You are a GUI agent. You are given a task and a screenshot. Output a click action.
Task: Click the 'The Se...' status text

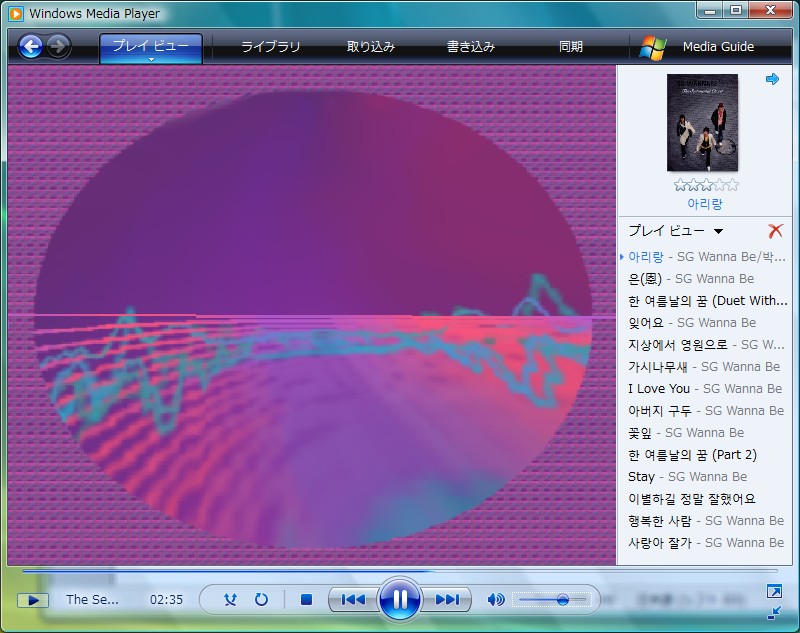(x=92, y=599)
